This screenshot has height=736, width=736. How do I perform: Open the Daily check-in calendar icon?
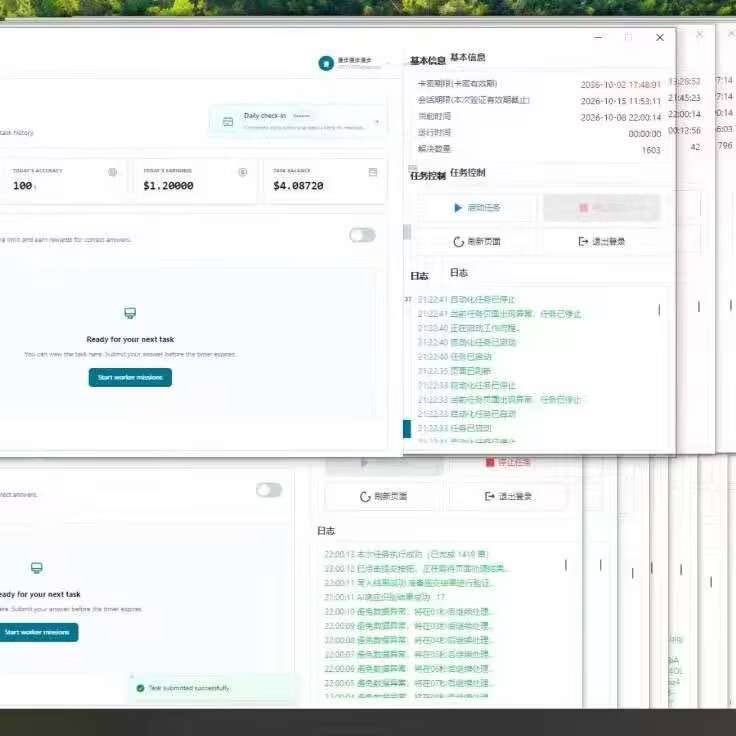(228, 122)
